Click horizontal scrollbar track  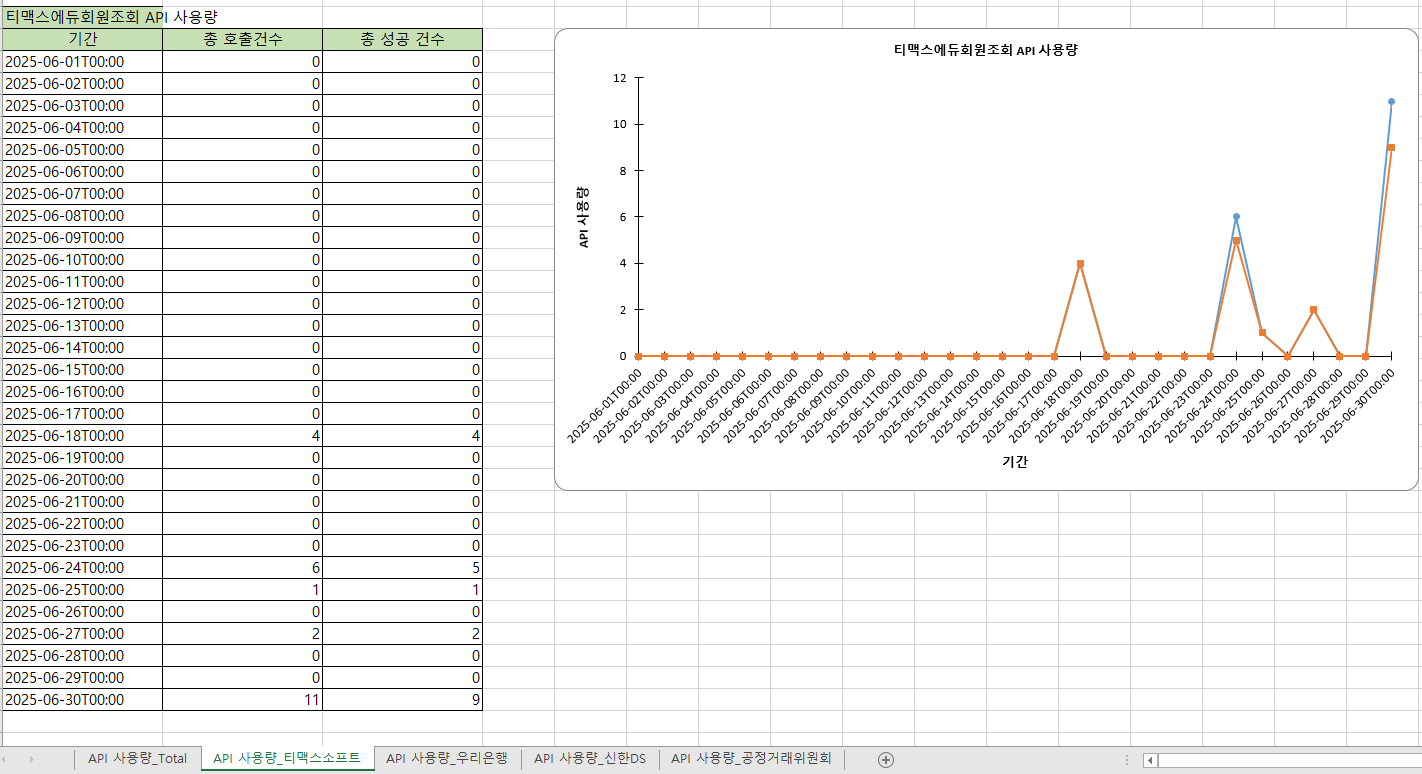(1290, 760)
